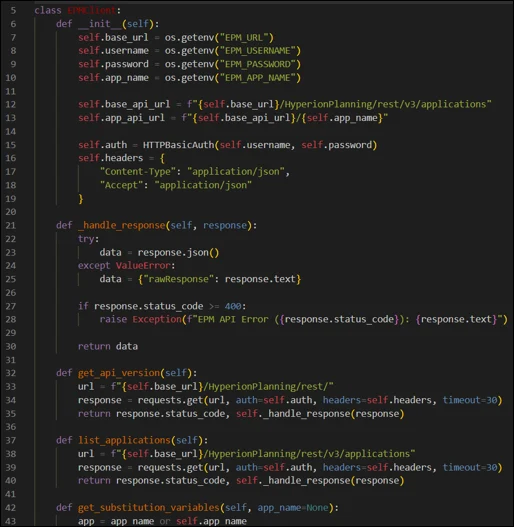Click line number 21 in the gutter

click(11, 225)
